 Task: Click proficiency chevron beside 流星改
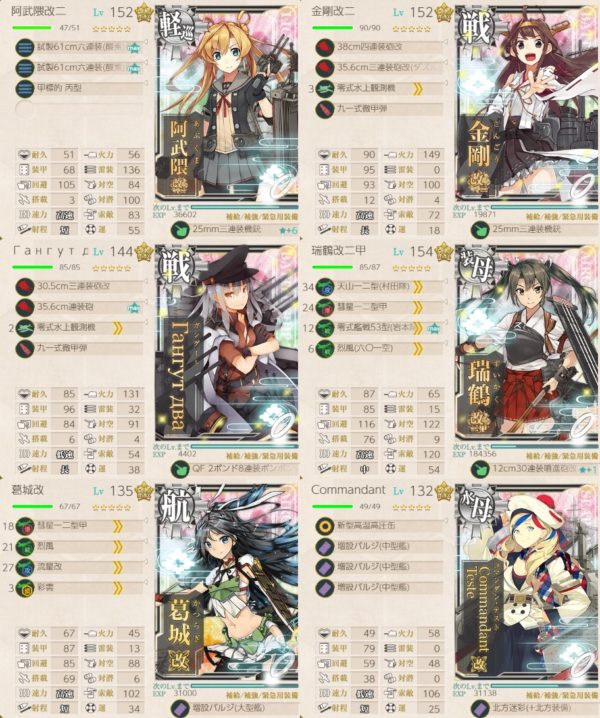tap(118, 567)
